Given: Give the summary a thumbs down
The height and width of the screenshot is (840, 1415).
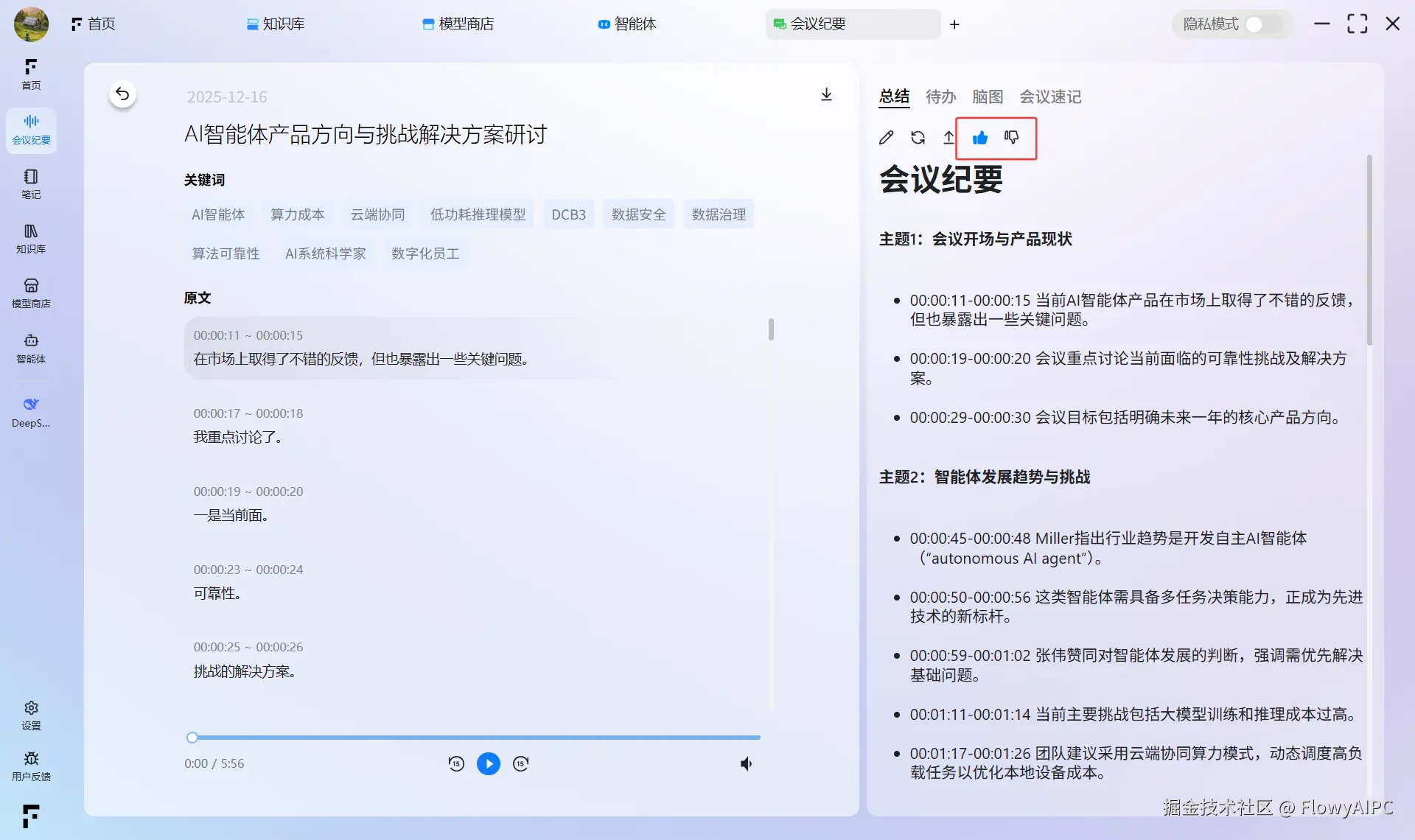Looking at the screenshot, I should tap(1012, 138).
